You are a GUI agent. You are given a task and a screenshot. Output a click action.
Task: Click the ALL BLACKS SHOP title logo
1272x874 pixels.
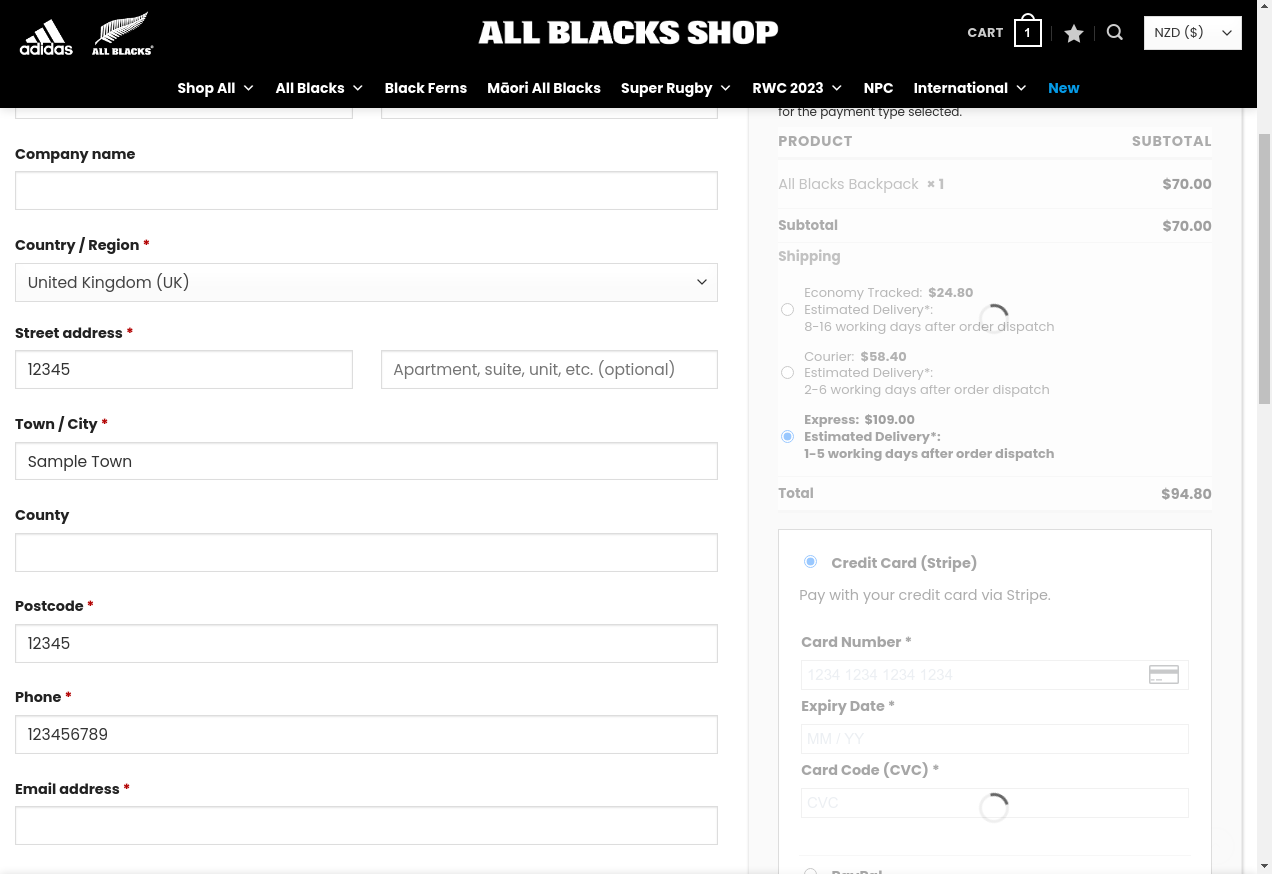tap(628, 33)
